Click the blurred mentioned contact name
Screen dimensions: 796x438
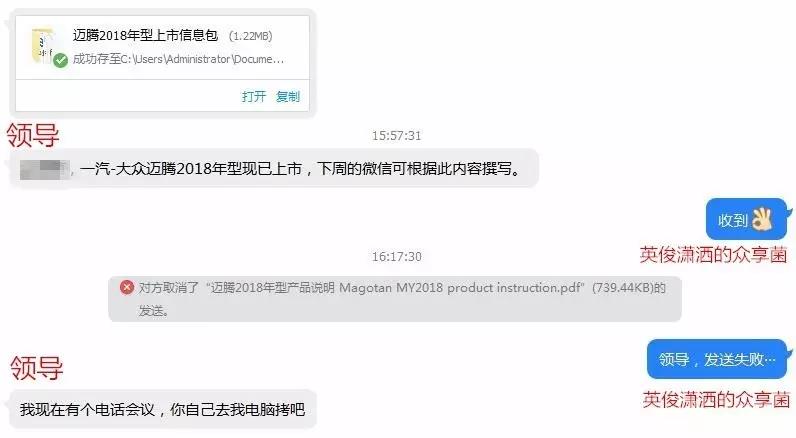click(x=45, y=169)
